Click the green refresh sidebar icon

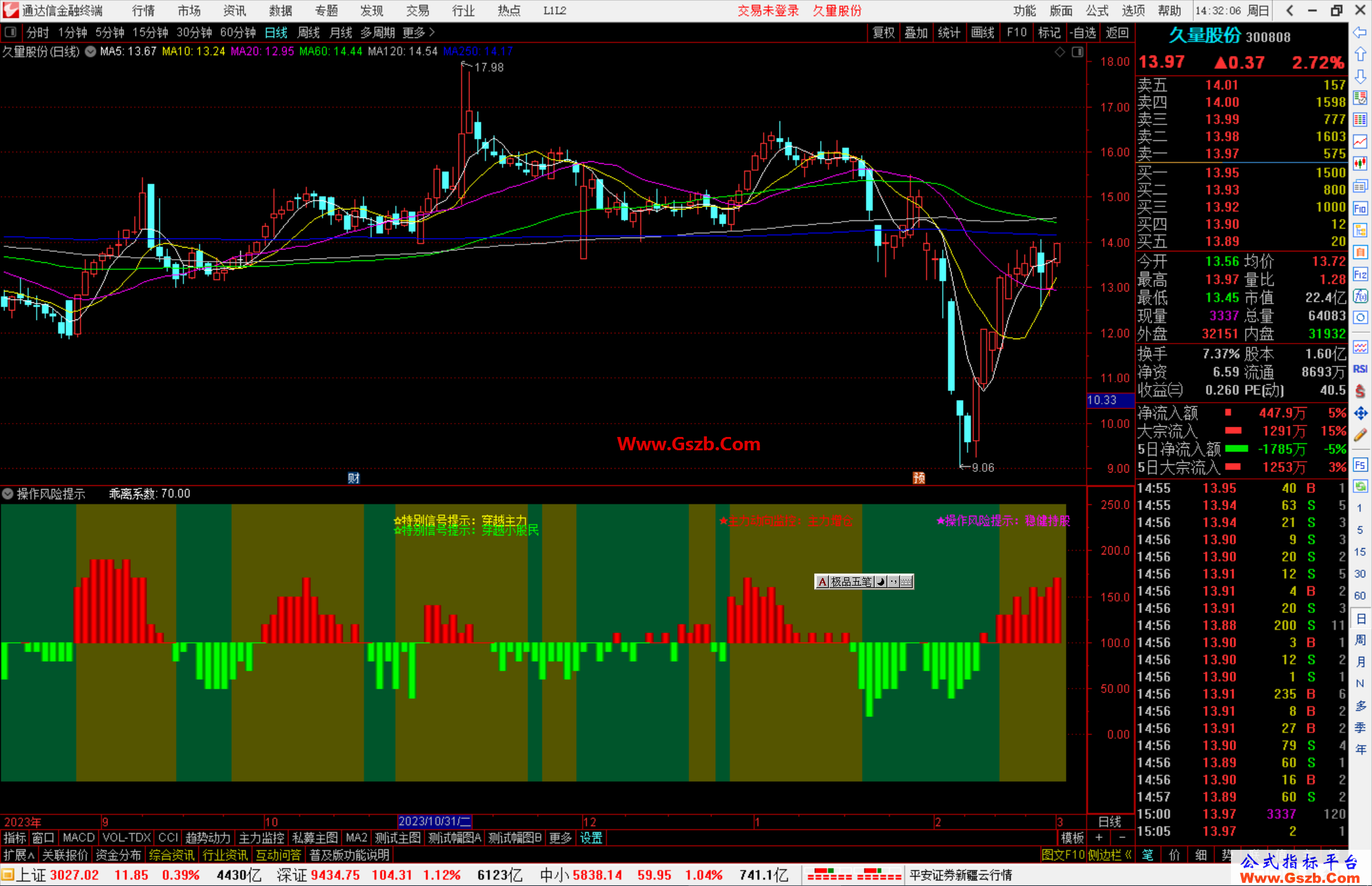pyautogui.click(x=1360, y=487)
